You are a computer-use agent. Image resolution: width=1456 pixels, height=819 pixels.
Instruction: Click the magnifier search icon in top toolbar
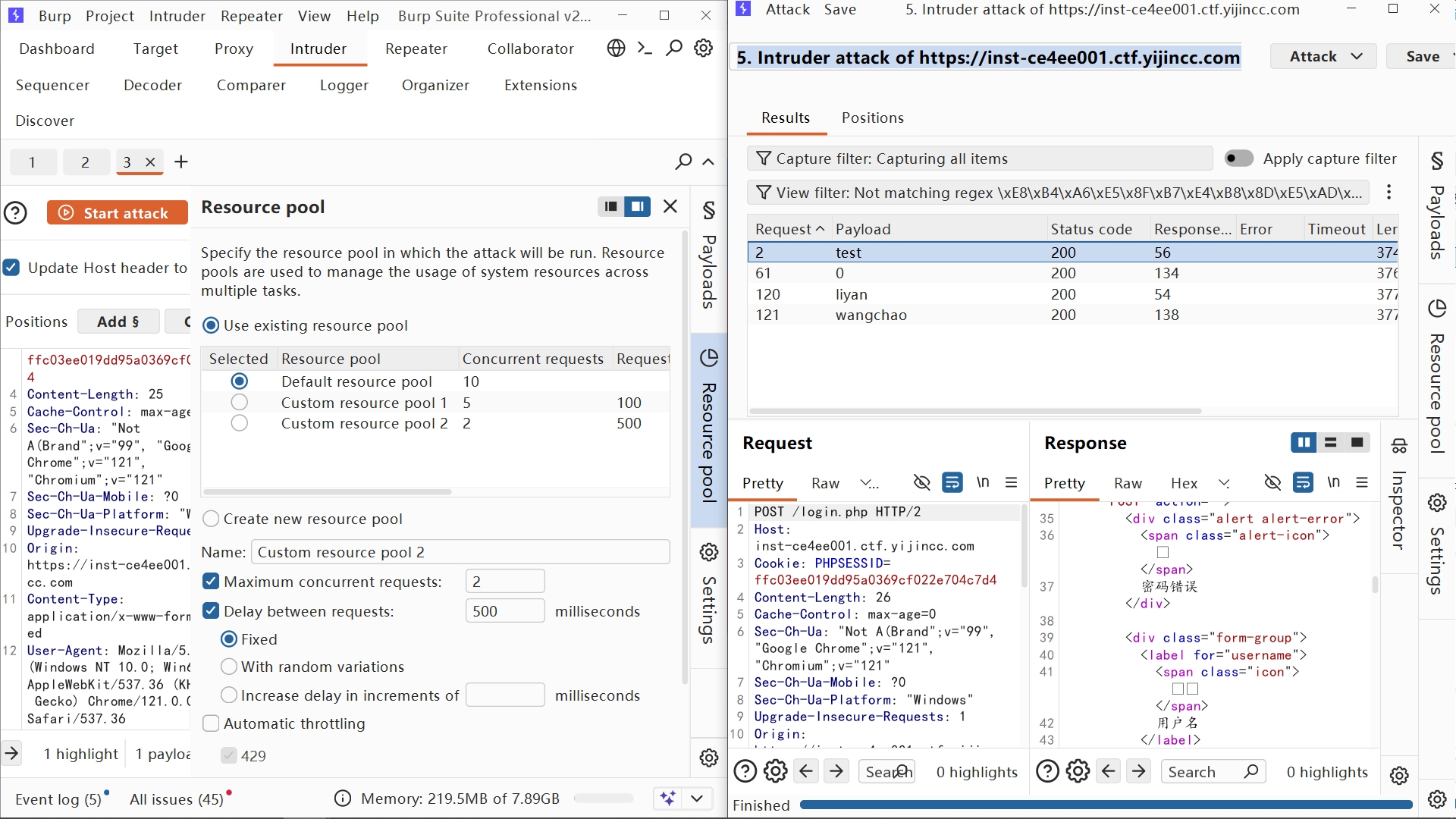(x=673, y=49)
